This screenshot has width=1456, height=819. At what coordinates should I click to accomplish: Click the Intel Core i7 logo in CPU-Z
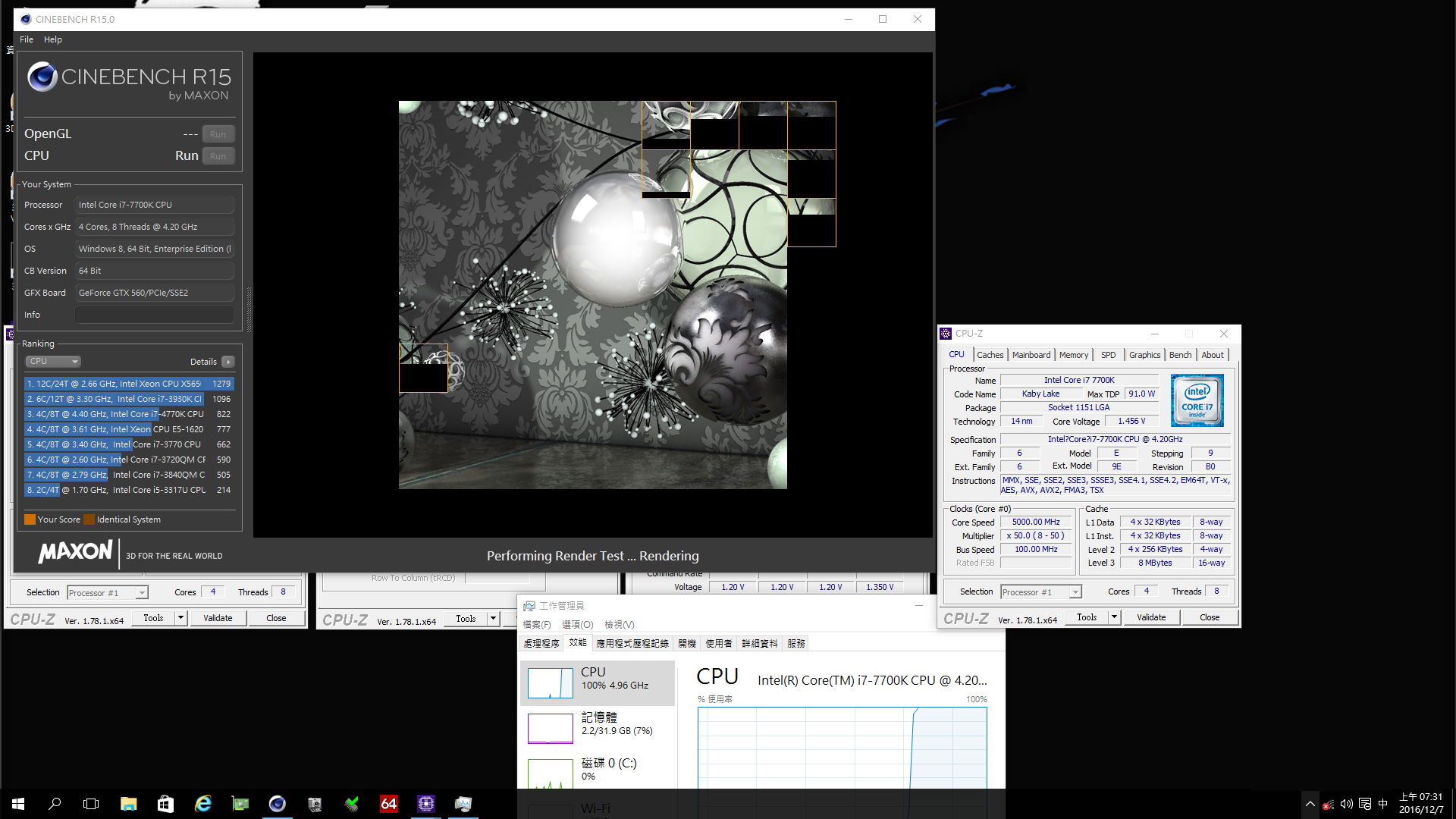[x=1197, y=400]
